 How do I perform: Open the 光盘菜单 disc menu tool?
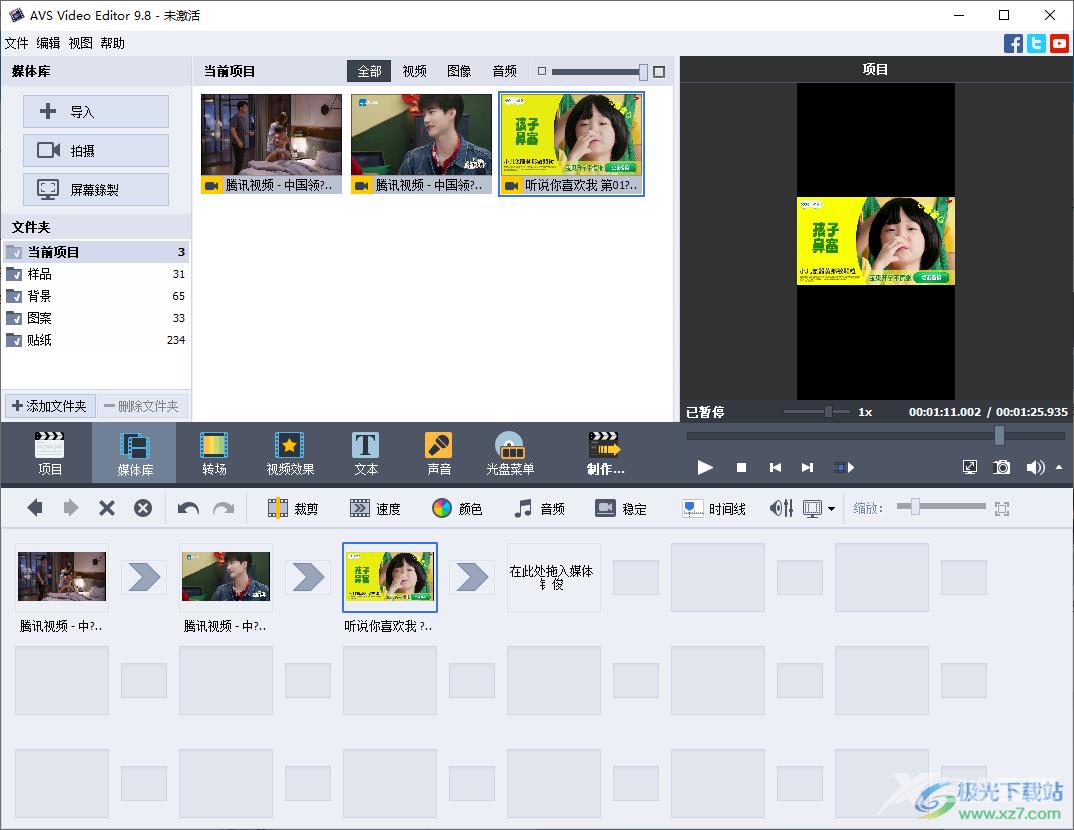(x=510, y=453)
